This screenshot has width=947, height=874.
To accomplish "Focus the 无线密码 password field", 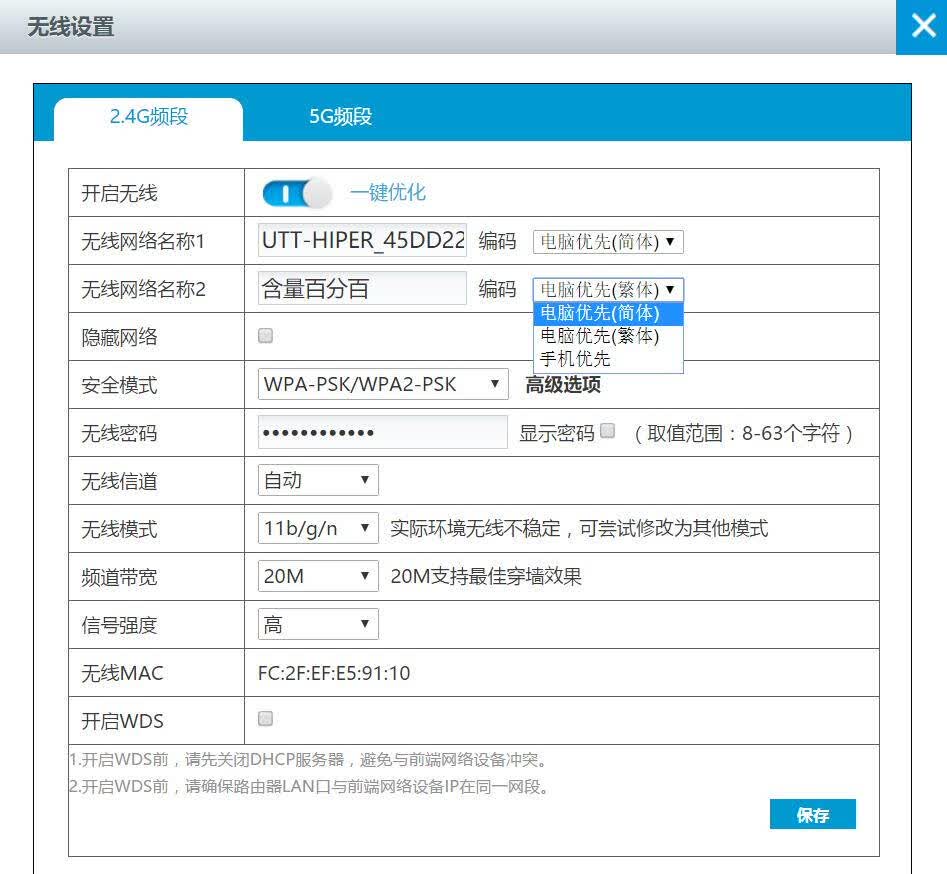I will pos(383,432).
